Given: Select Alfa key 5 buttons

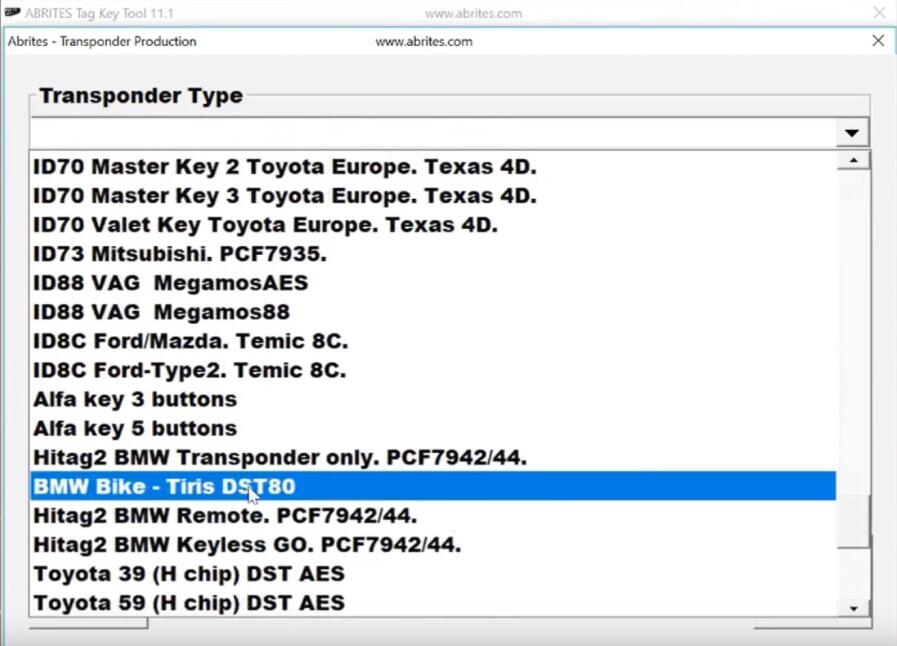Looking at the screenshot, I should click(x=135, y=428).
